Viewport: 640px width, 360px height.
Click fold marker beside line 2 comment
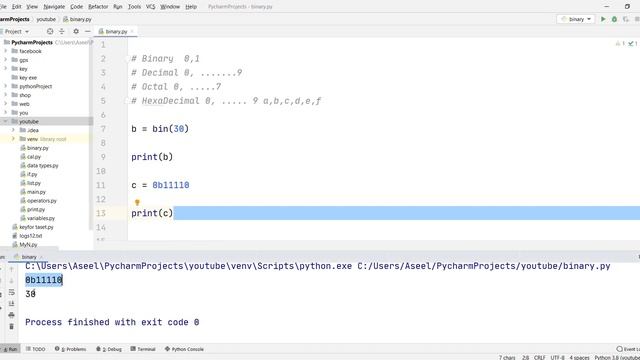click(127, 59)
